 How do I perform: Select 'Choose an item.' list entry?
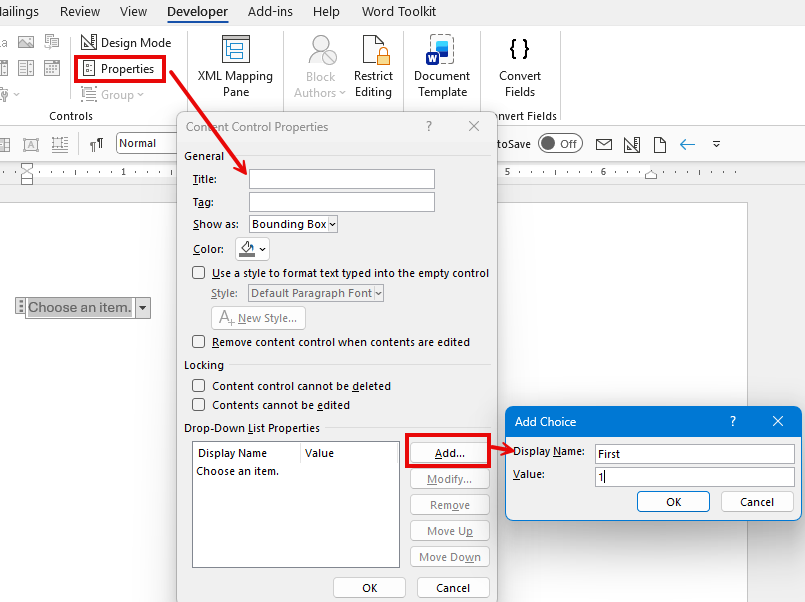pos(237,471)
